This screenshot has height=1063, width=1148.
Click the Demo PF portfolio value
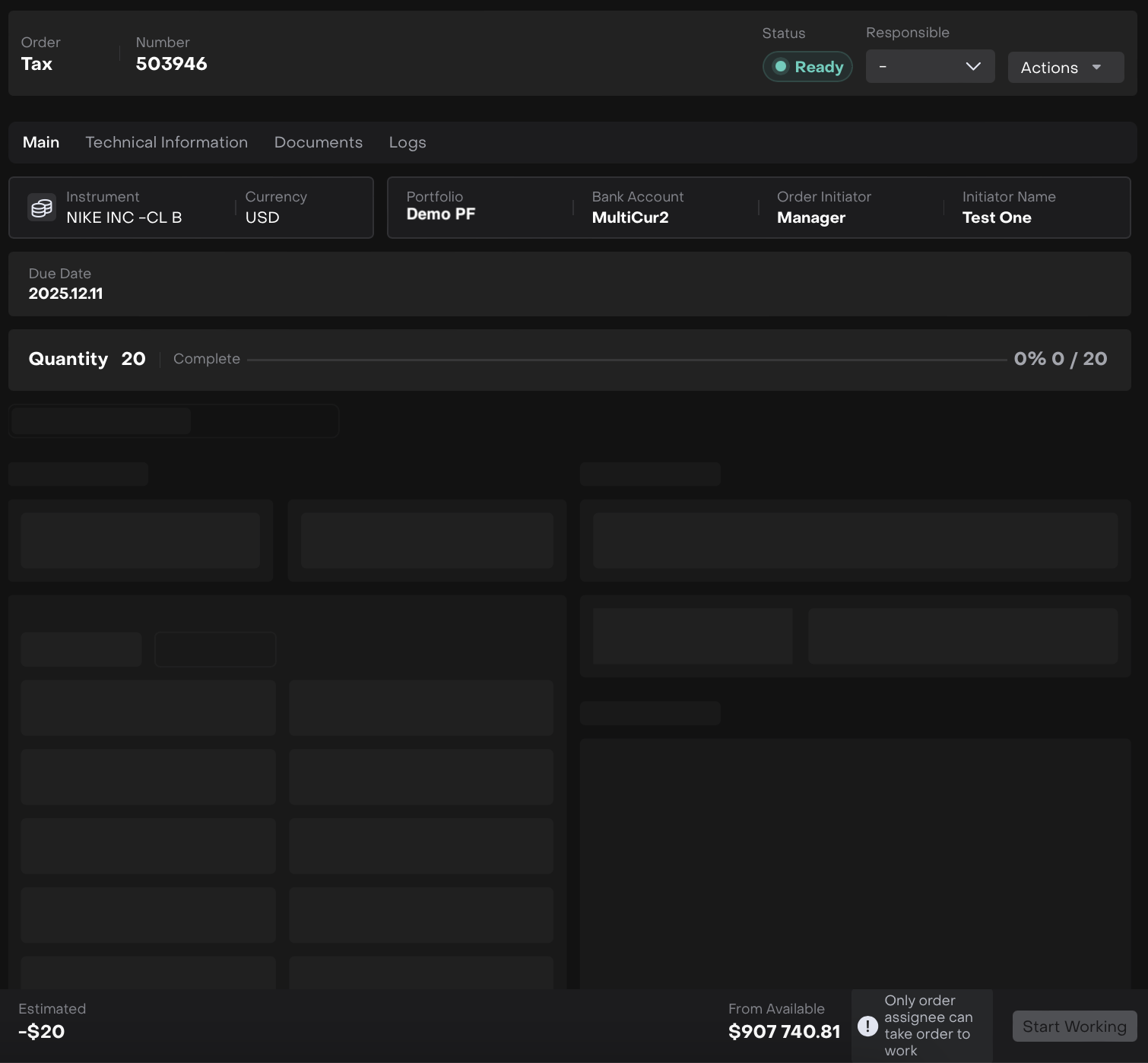440,214
